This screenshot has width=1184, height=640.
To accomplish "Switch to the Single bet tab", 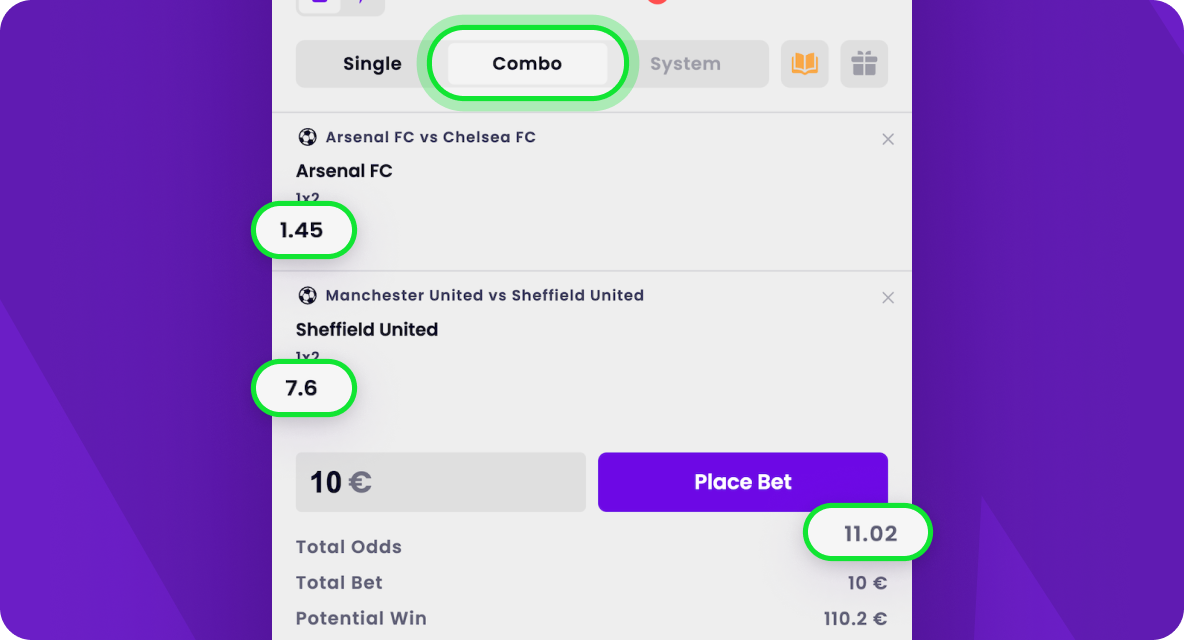I will point(372,64).
